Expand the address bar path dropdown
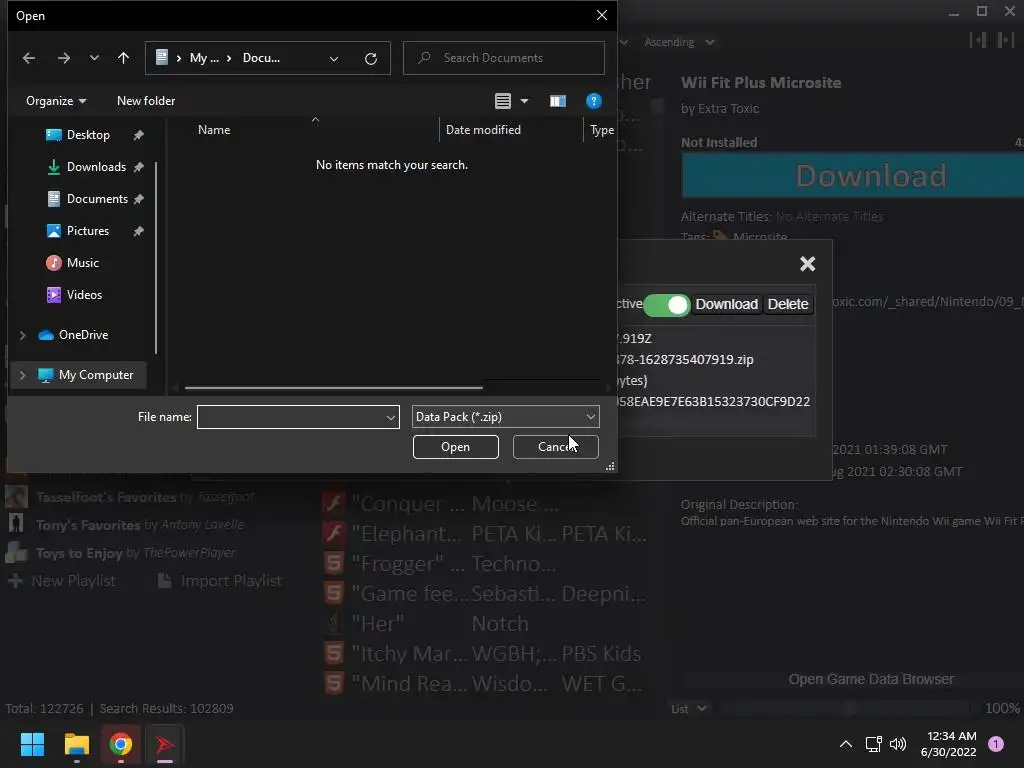The height and width of the screenshot is (768, 1024). [334, 58]
